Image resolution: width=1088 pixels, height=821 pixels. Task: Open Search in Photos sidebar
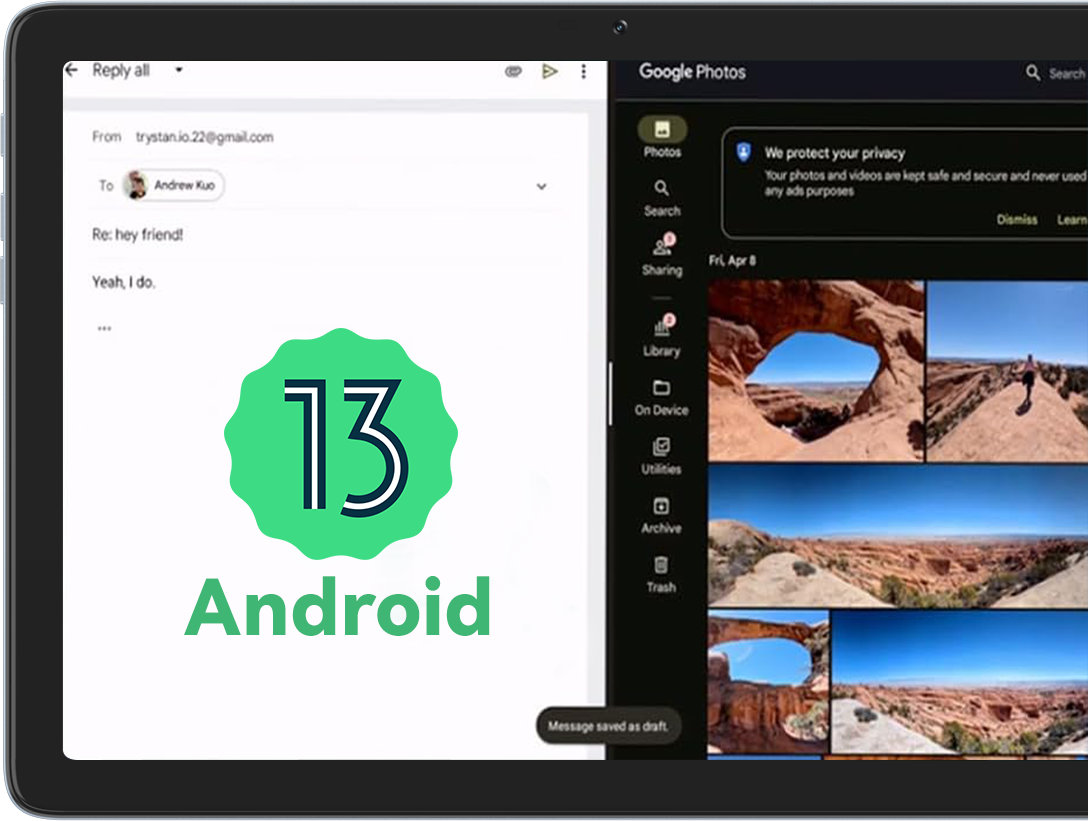pos(662,197)
